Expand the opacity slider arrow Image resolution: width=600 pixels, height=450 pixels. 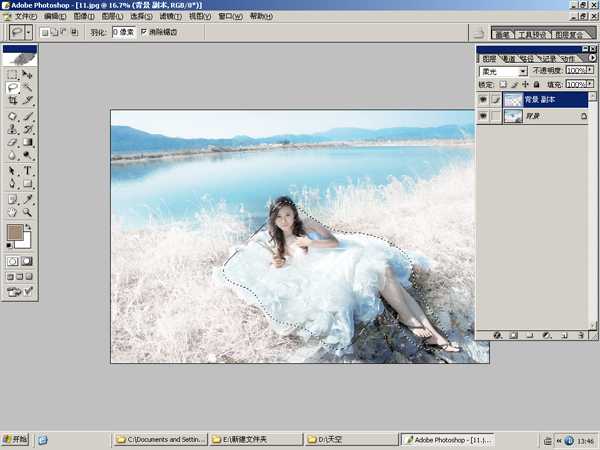tap(591, 72)
